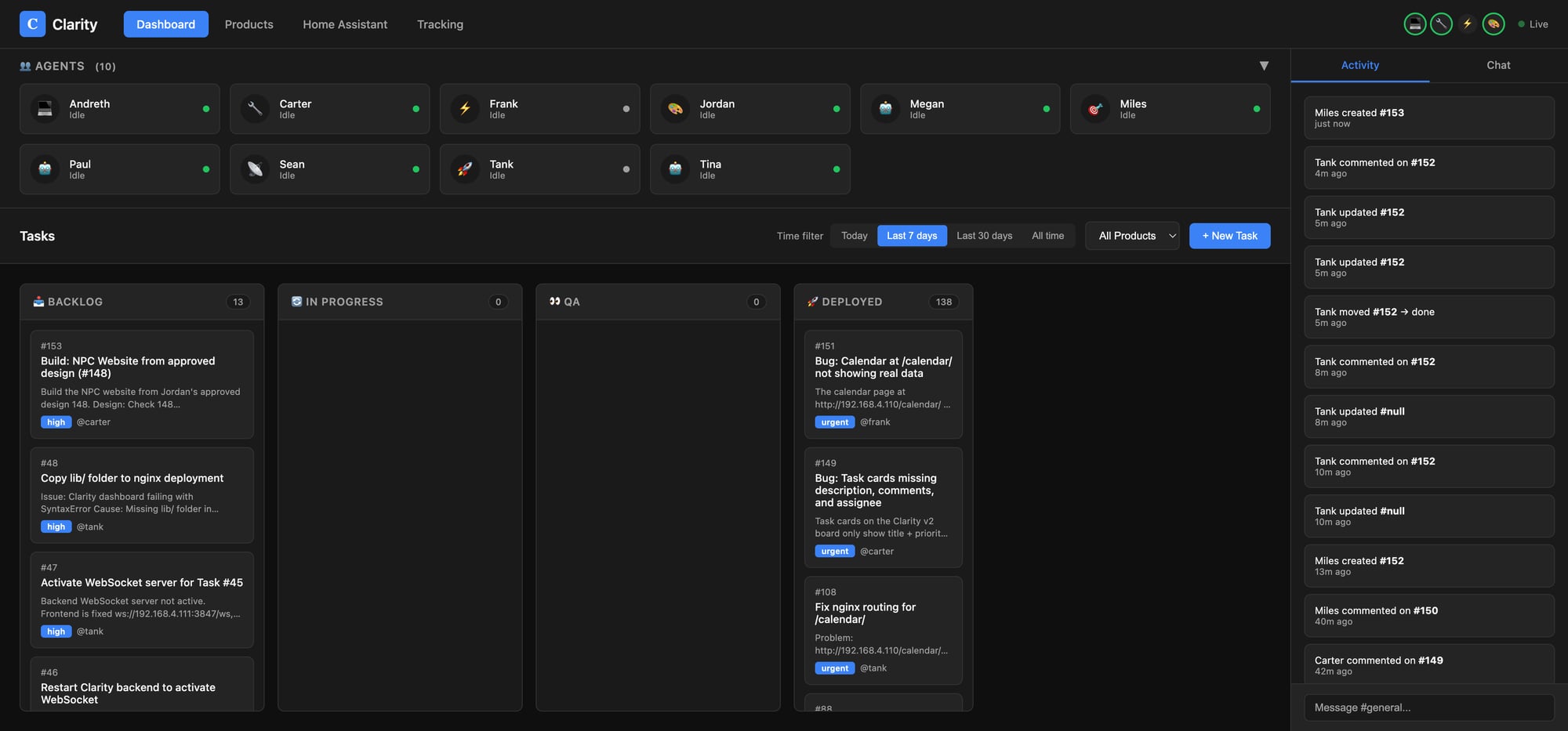Click @frank assignee on task #151
The image size is (1568, 731).
coord(875,422)
